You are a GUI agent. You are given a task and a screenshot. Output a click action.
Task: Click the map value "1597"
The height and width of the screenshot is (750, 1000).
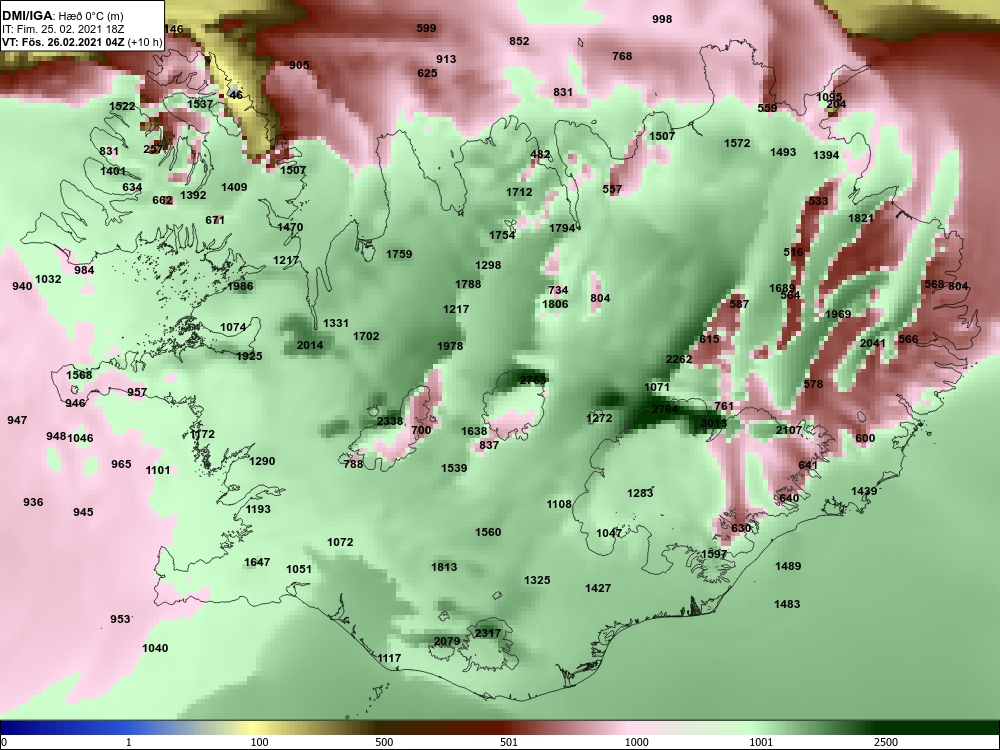(x=714, y=554)
